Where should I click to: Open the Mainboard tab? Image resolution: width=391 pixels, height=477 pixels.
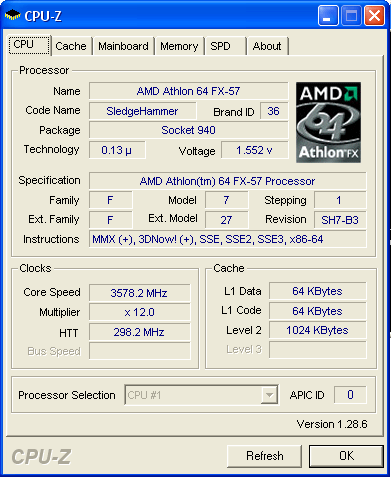point(123,46)
